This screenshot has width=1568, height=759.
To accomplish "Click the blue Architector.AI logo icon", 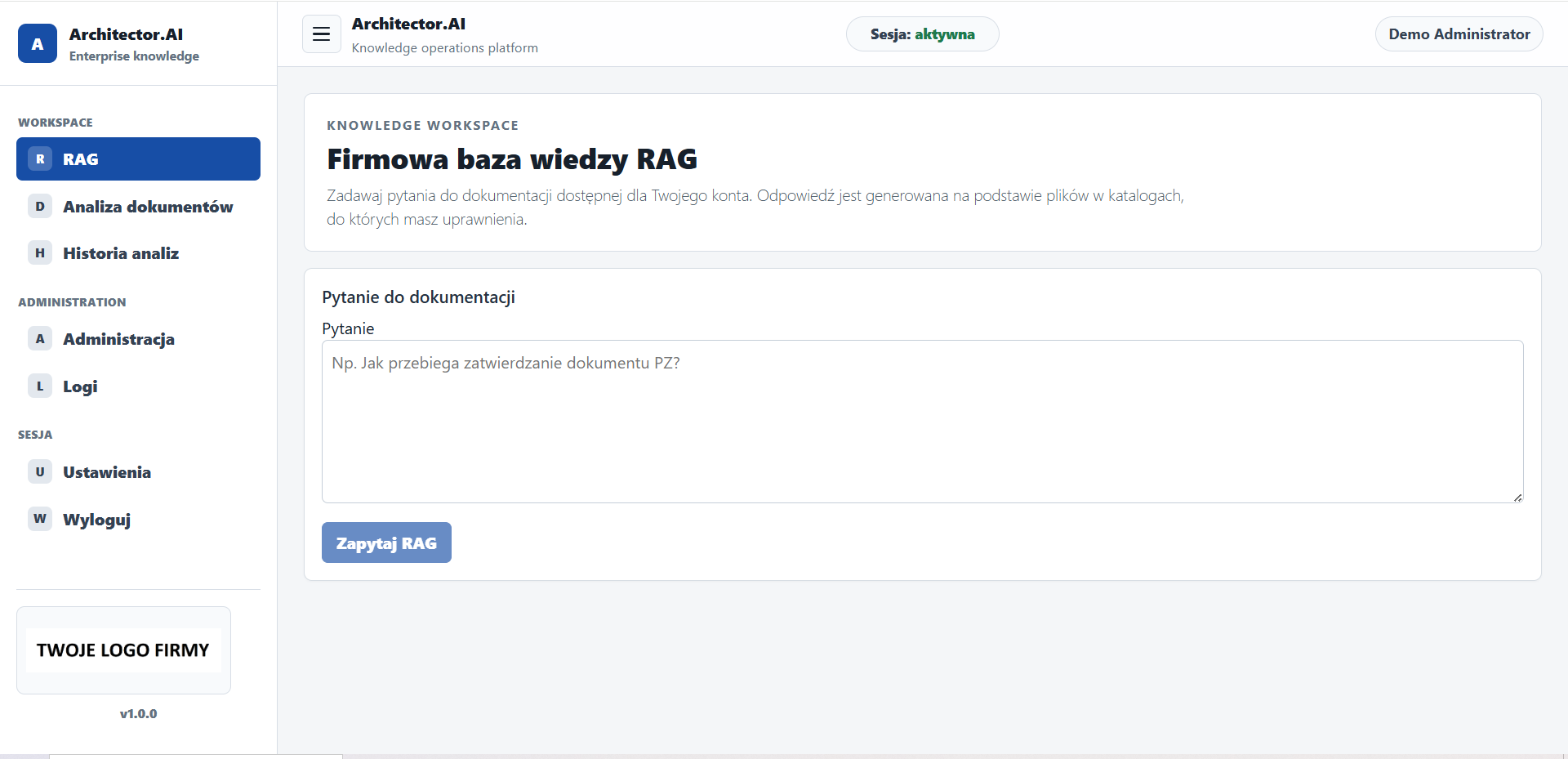I will point(38,44).
